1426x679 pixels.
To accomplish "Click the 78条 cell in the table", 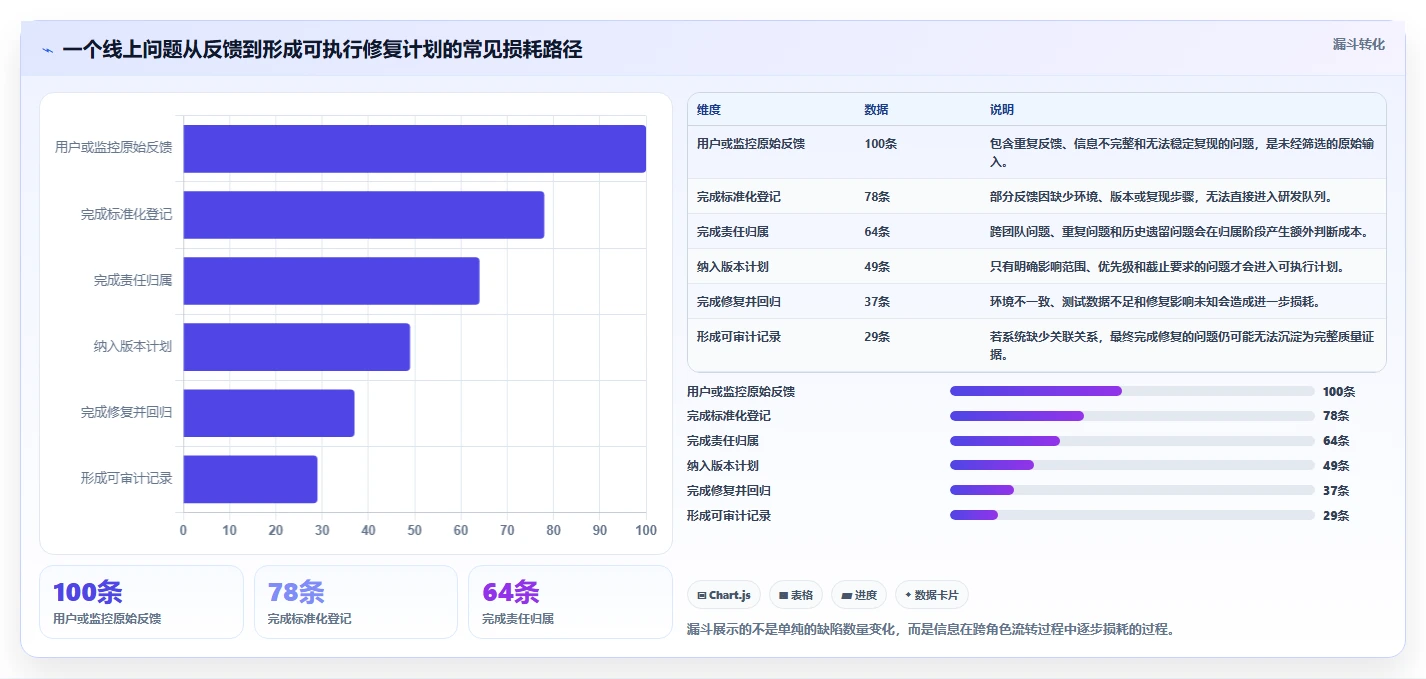I will pos(877,197).
